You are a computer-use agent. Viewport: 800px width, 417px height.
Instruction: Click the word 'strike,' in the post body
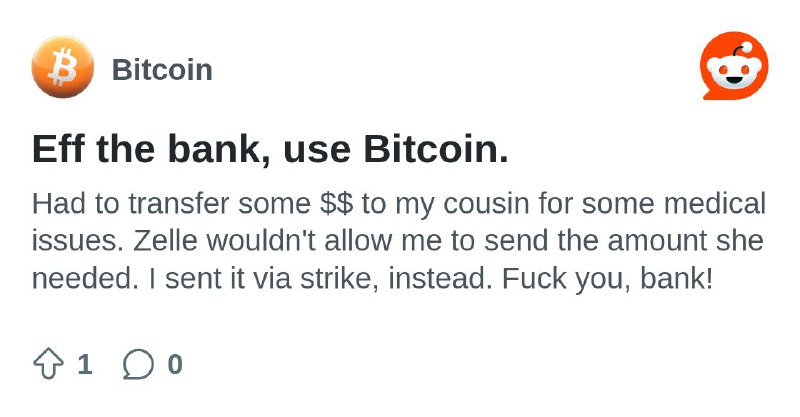pos(340,279)
